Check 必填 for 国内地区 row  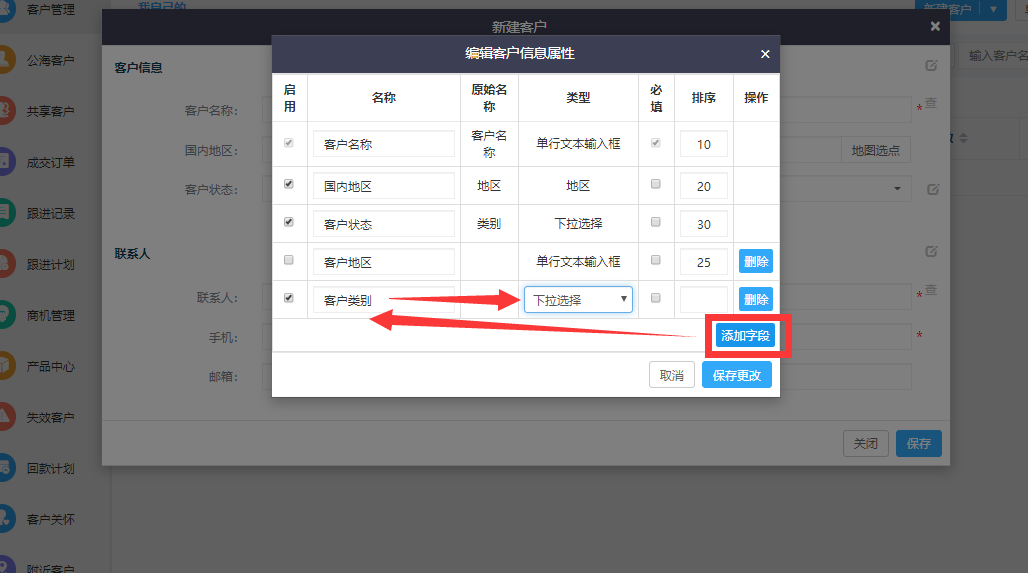[656, 184]
